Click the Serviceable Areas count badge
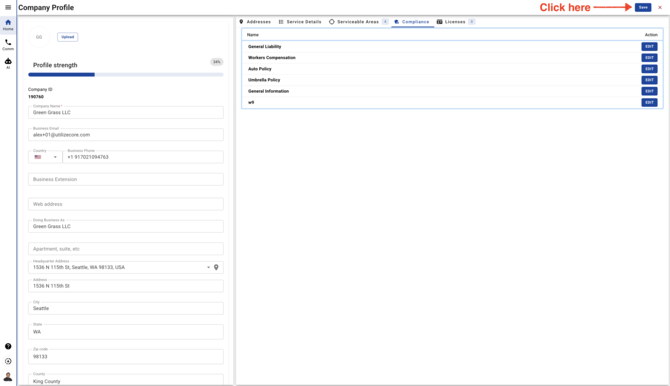 tap(385, 22)
